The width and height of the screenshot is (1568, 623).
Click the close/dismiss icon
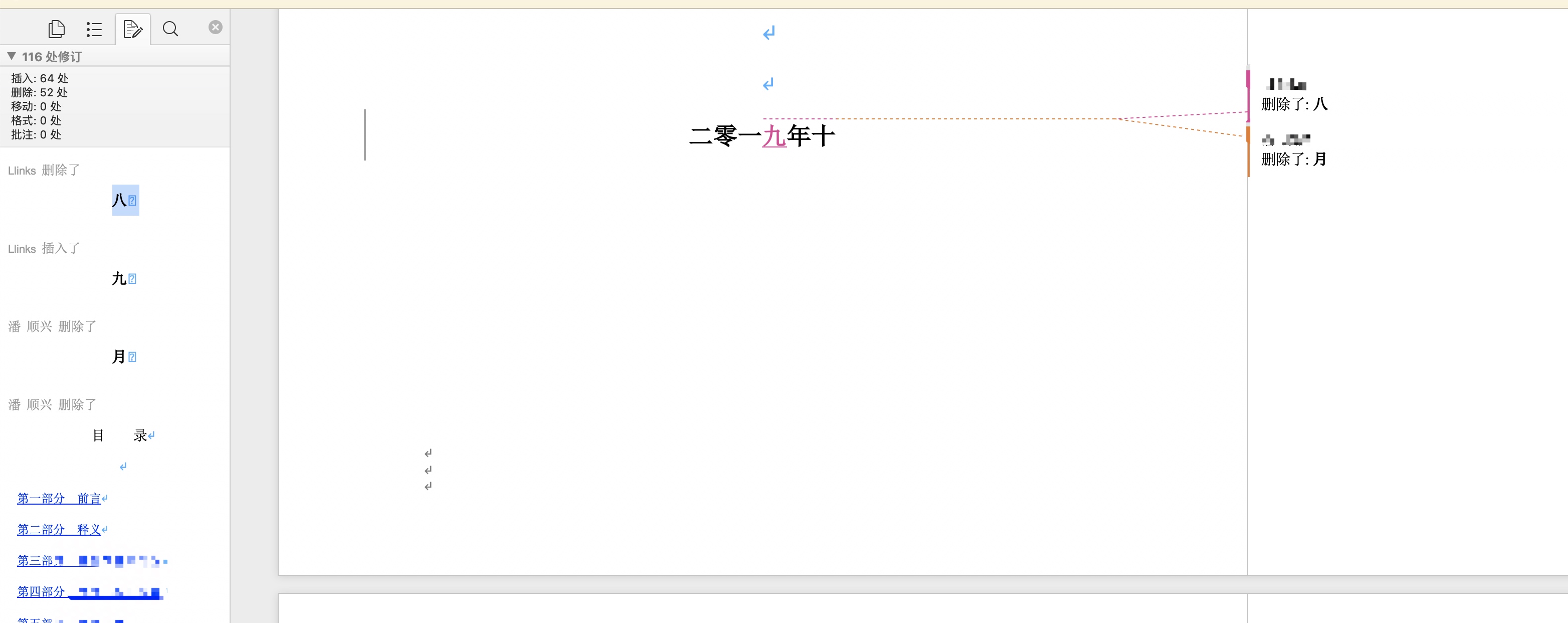click(x=216, y=27)
